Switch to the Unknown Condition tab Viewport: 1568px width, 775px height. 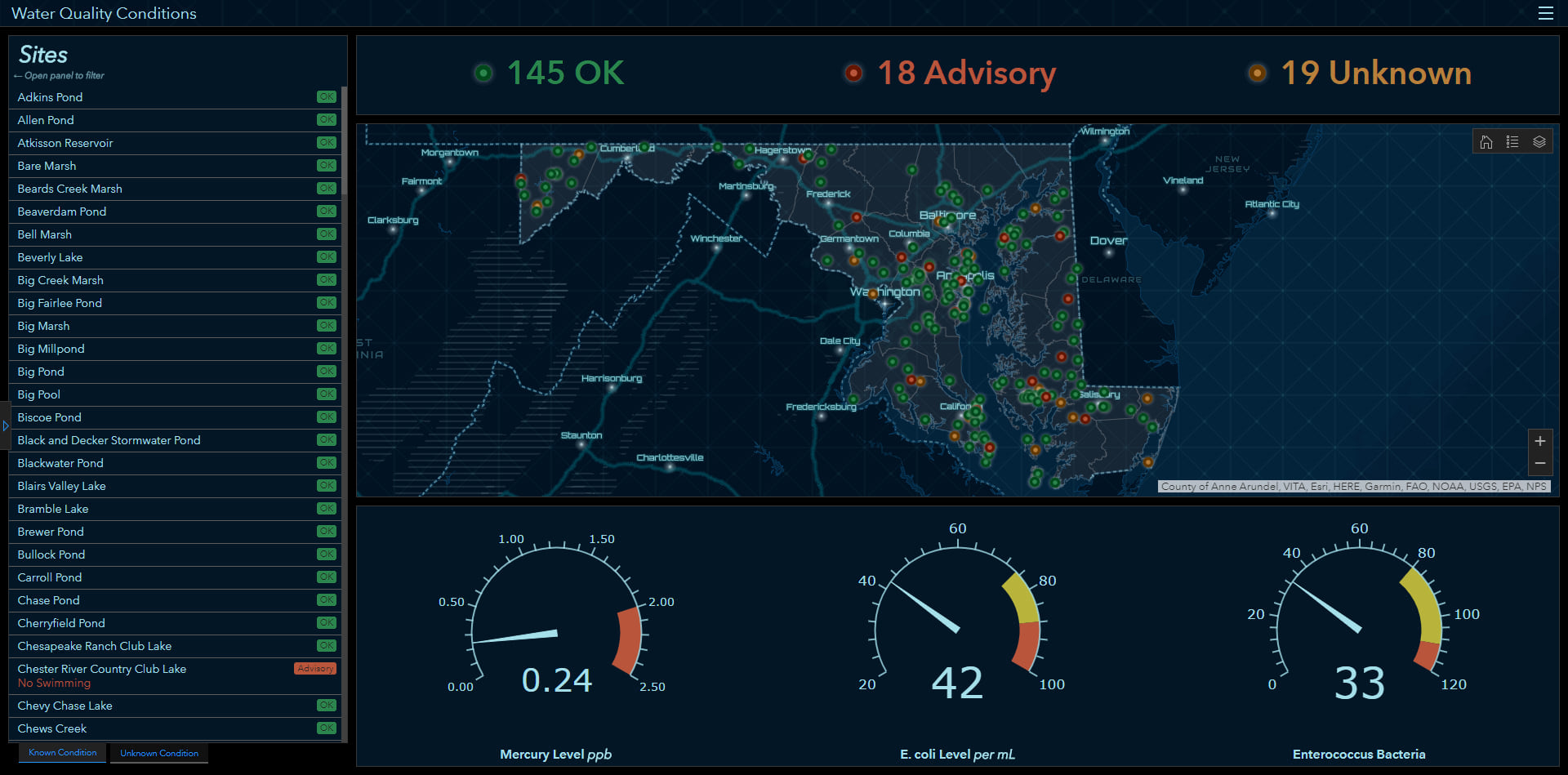(x=158, y=753)
